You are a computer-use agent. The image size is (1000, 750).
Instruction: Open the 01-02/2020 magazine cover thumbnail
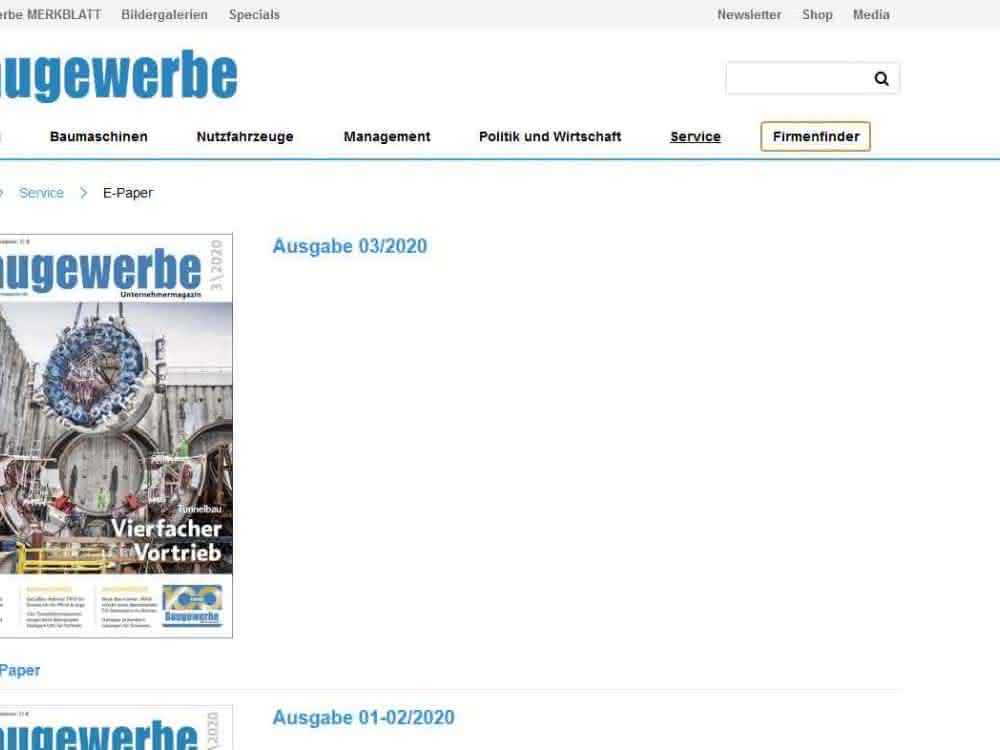point(116,728)
